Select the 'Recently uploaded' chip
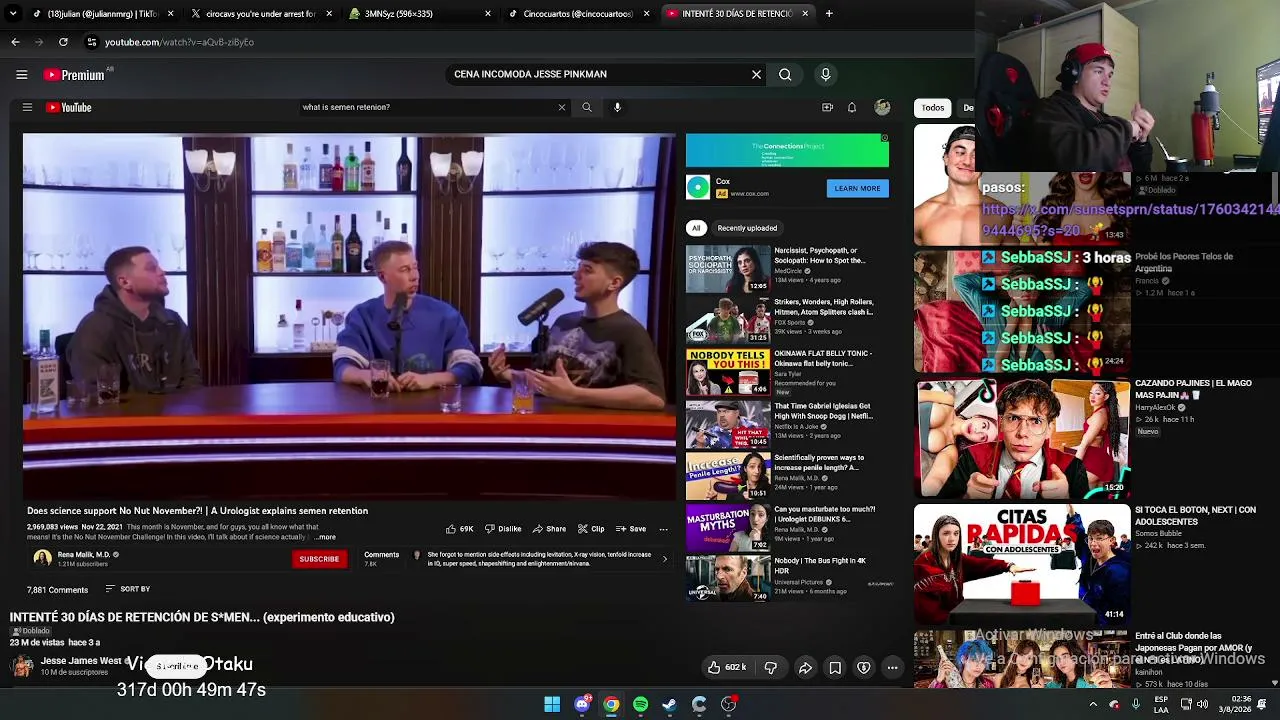 click(747, 228)
